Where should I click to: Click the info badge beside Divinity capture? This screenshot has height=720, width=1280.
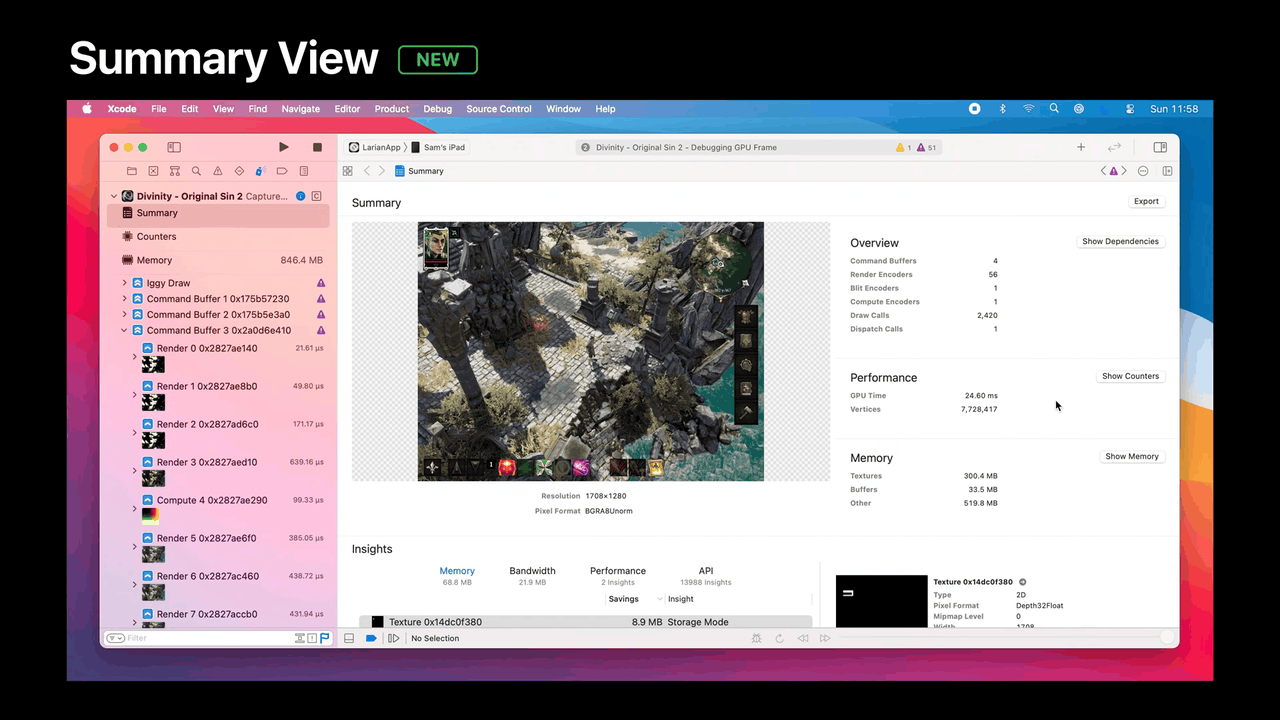pyautogui.click(x=301, y=196)
